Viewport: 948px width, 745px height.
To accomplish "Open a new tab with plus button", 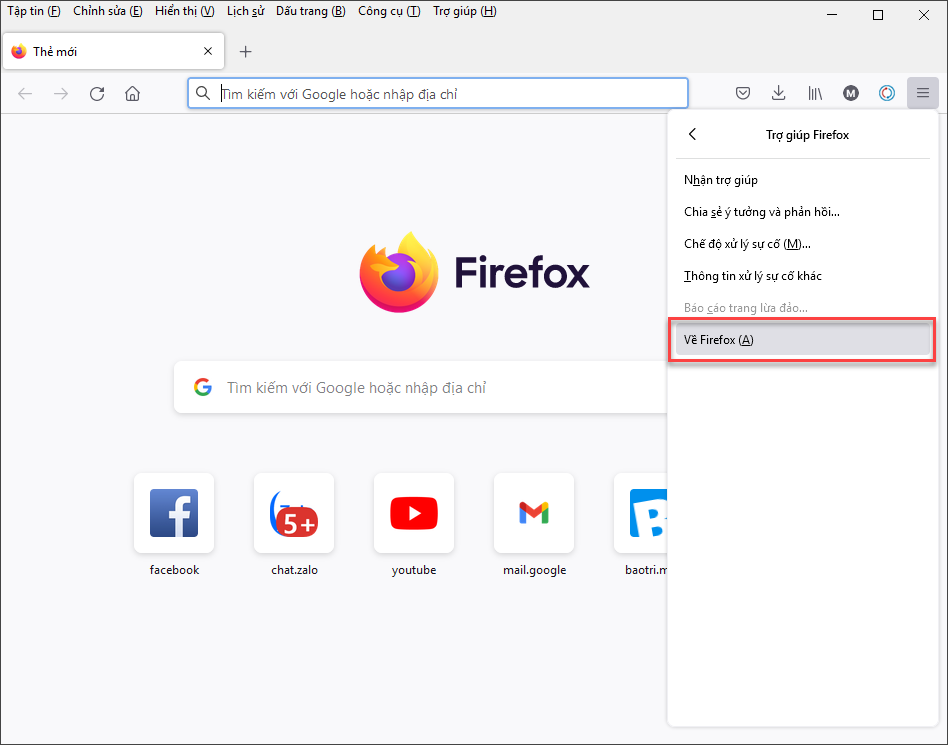I will [245, 51].
